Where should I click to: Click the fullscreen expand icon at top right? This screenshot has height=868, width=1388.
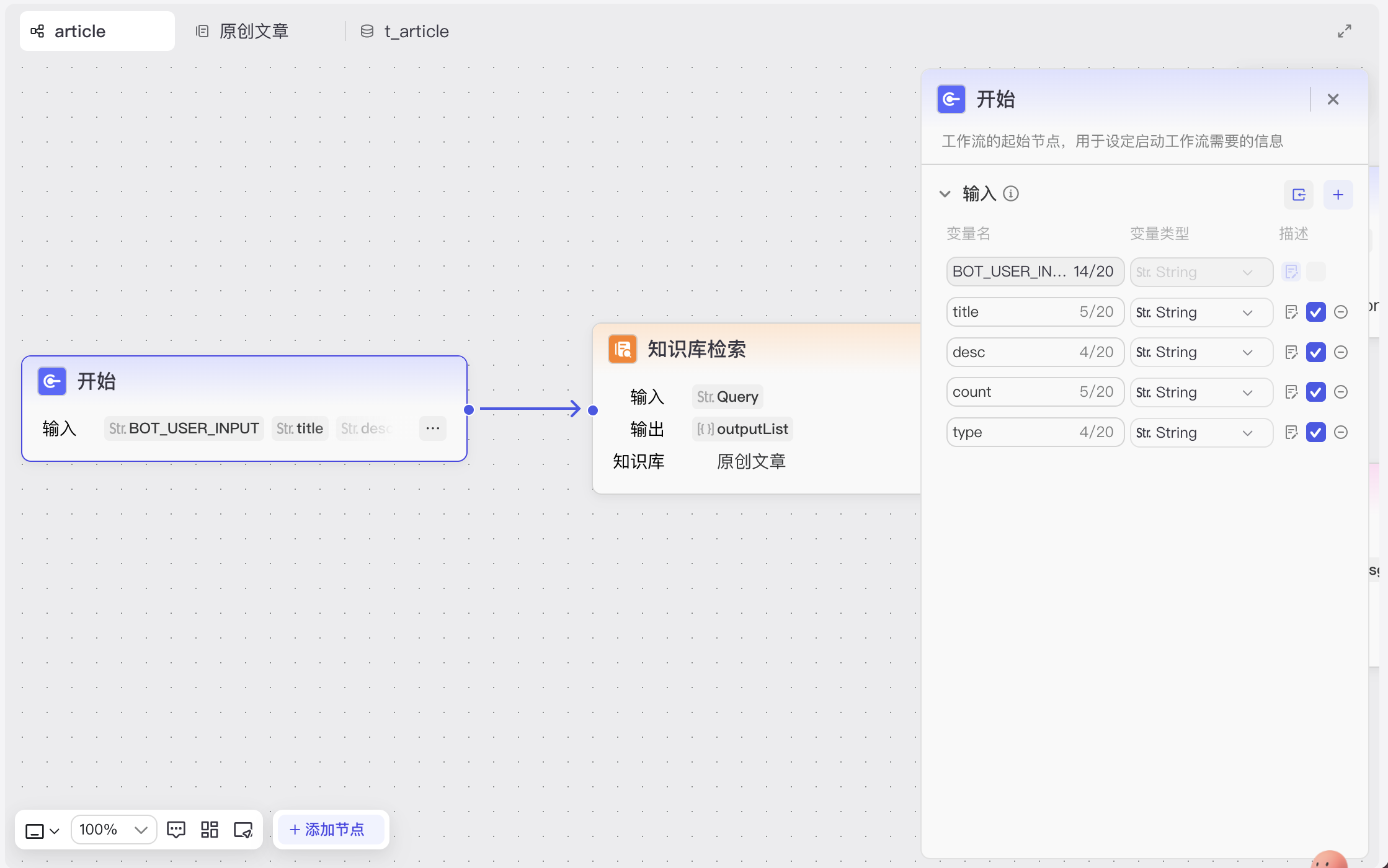1344,31
